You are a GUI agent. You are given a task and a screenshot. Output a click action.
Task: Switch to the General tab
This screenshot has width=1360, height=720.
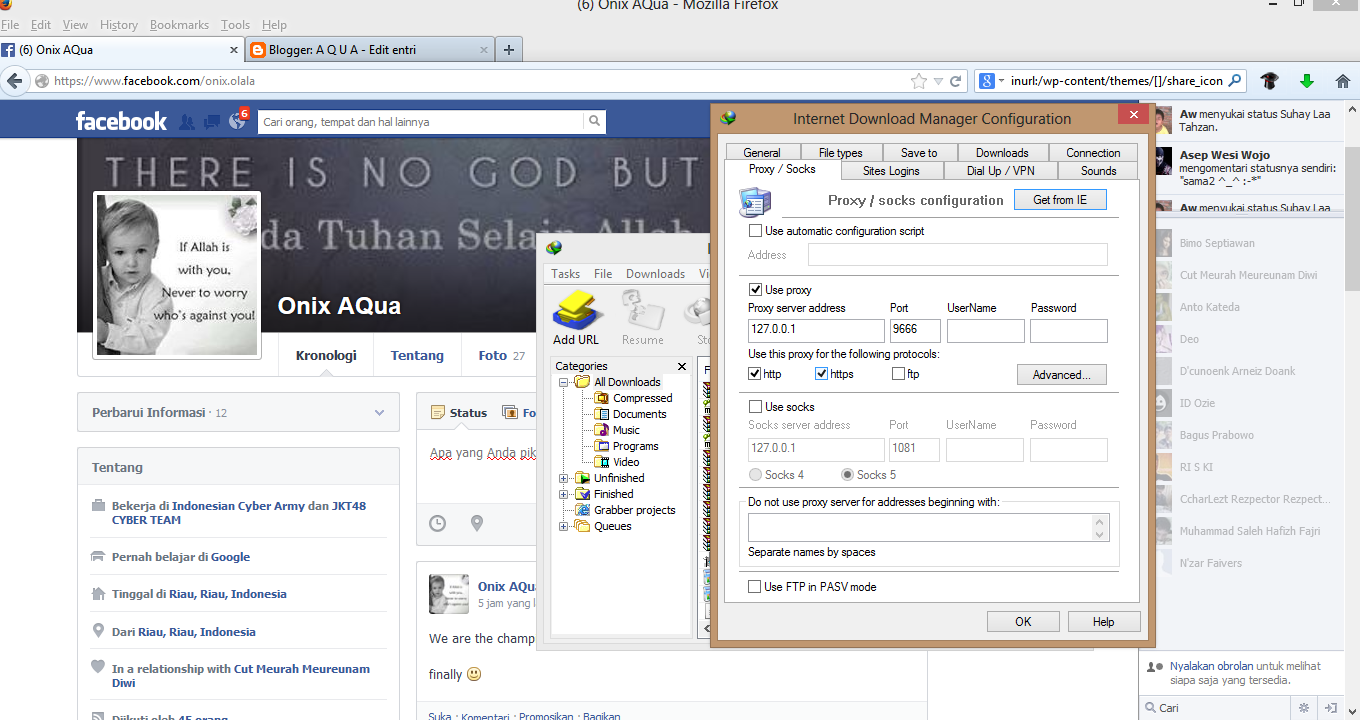coord(762,153)
